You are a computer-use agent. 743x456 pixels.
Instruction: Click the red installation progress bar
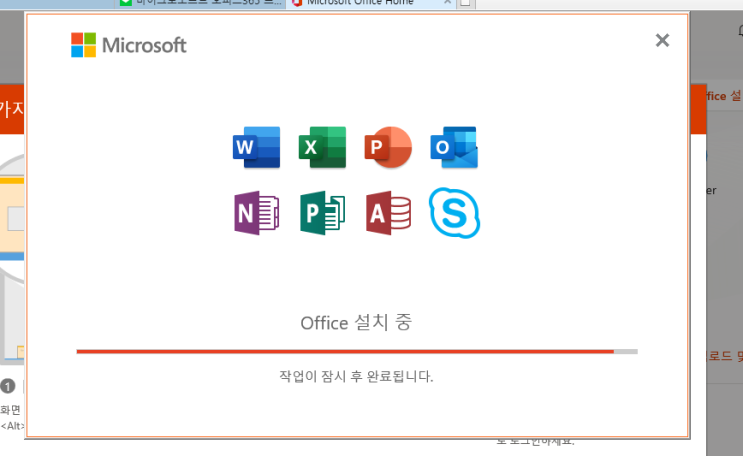(357, 351)
